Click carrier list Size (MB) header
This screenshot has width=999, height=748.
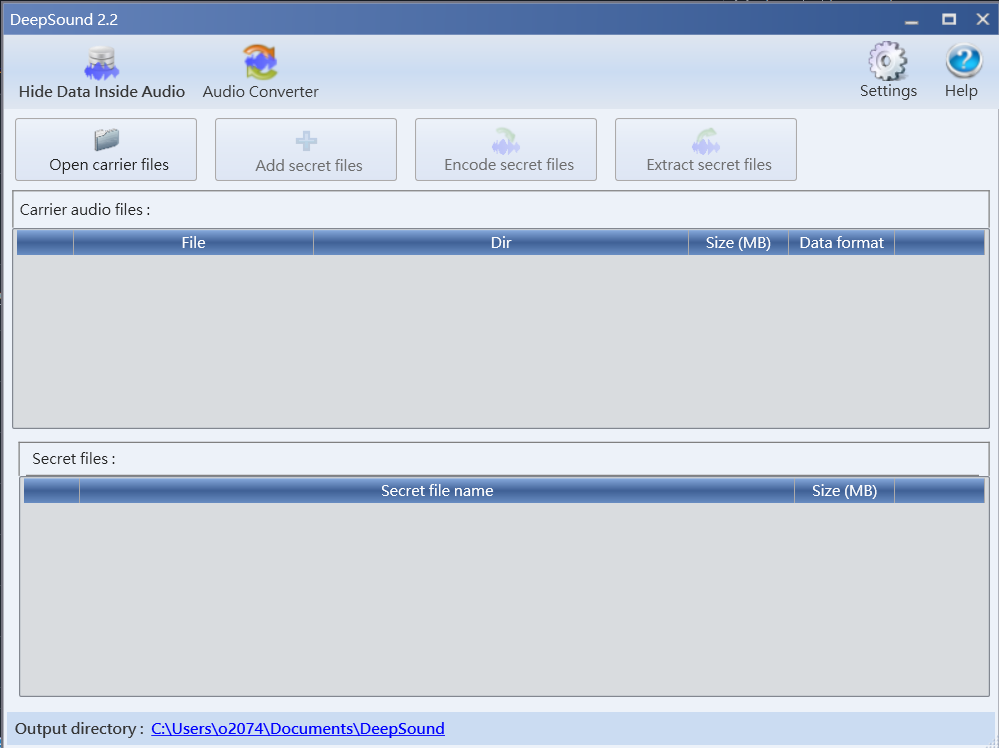pyautogui.click(x=738, y=243)
